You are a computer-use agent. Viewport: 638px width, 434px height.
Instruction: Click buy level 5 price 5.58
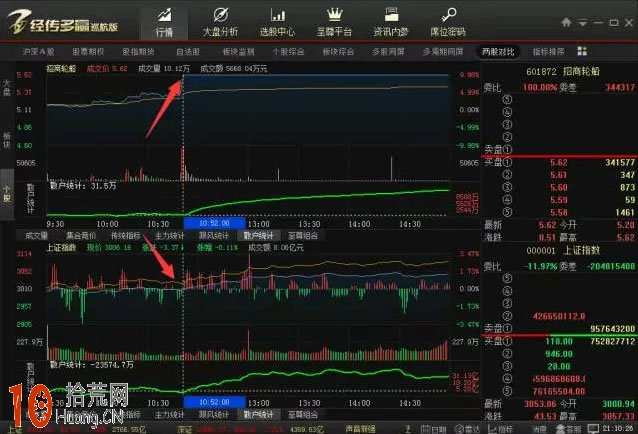tap(558, 212)
